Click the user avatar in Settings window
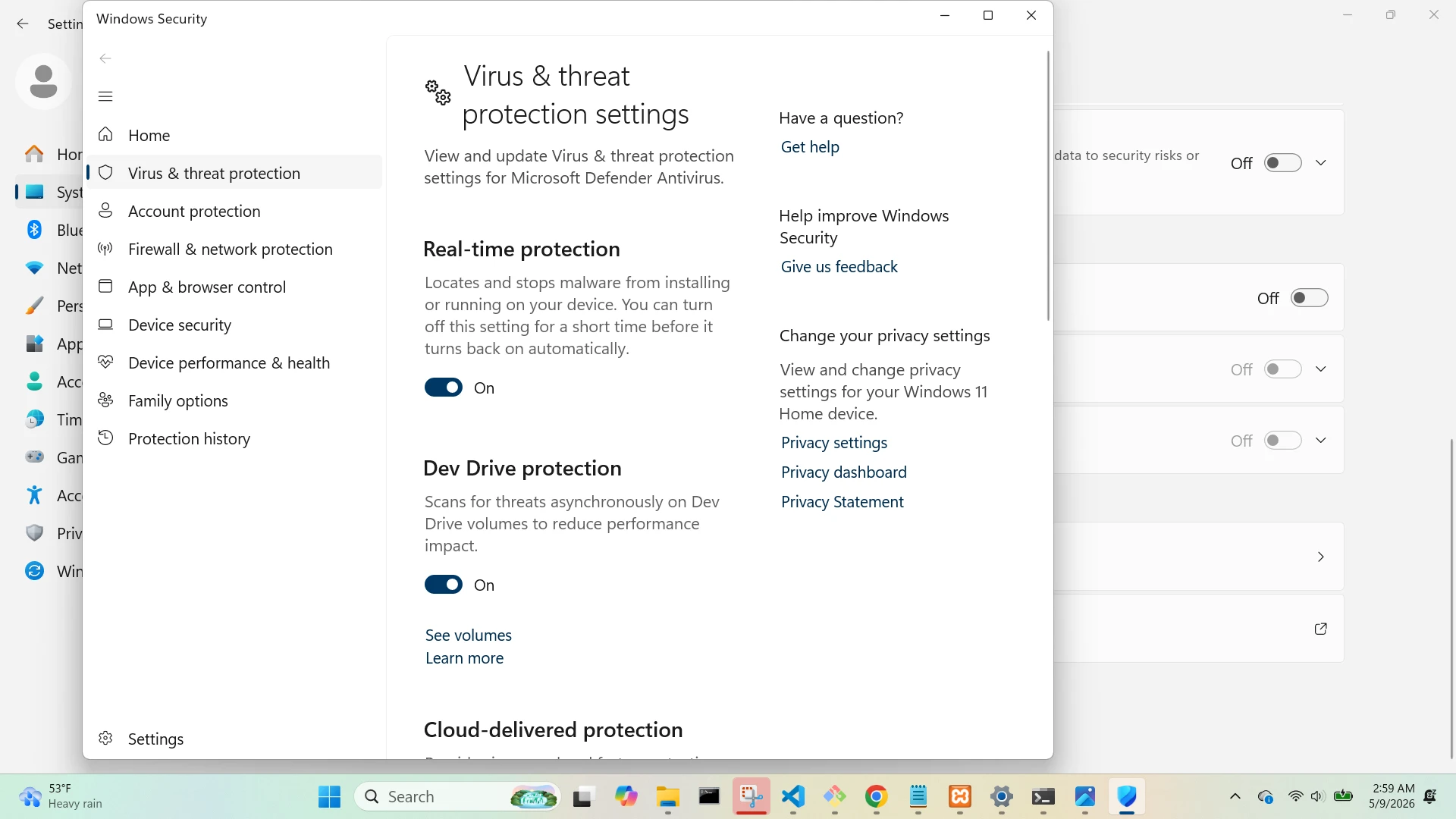Screen dimensions: 1456x819 point(43,81)
